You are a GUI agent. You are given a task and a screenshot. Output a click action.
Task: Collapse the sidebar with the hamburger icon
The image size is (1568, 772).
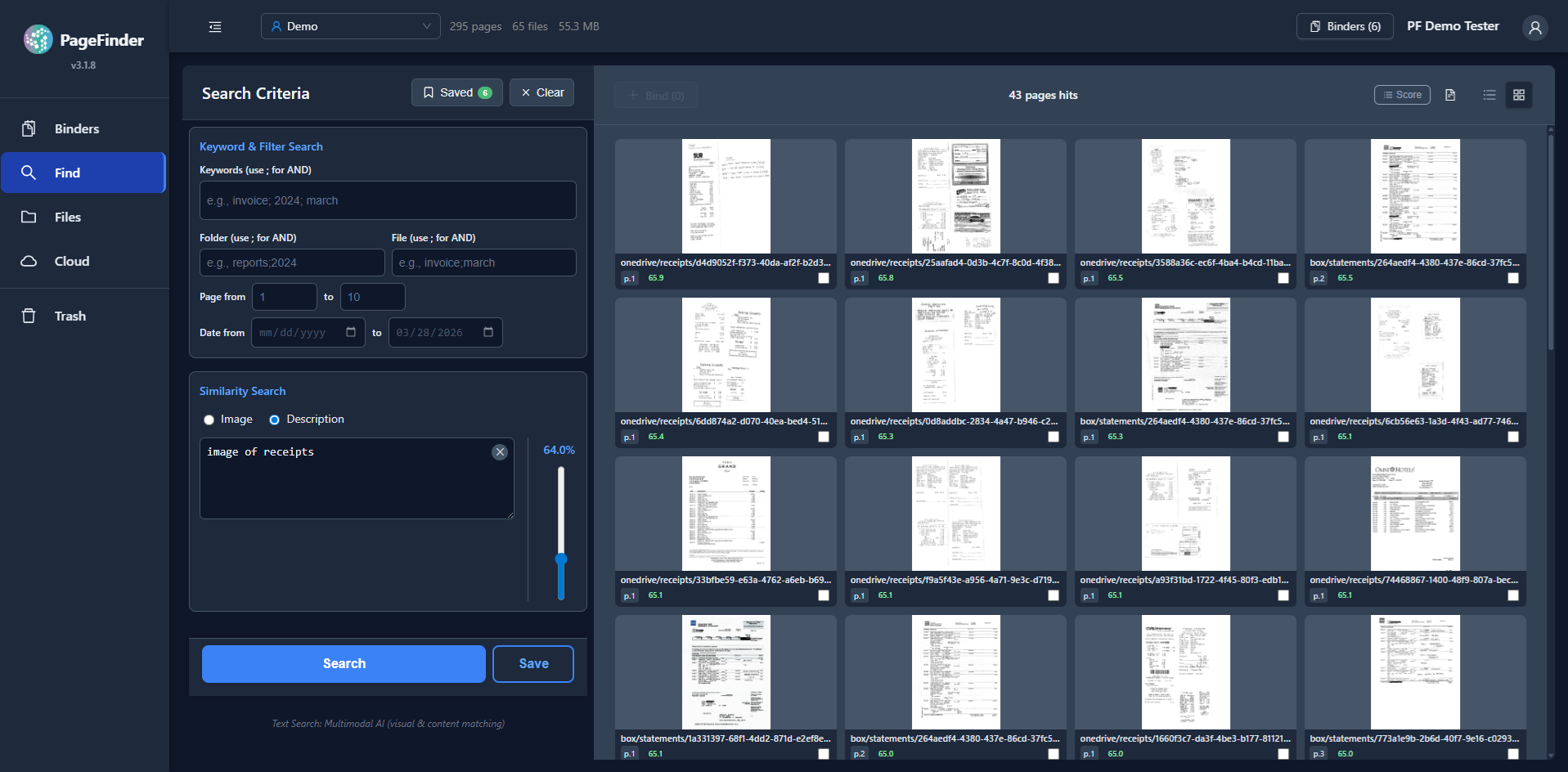[x=215, y=27]
